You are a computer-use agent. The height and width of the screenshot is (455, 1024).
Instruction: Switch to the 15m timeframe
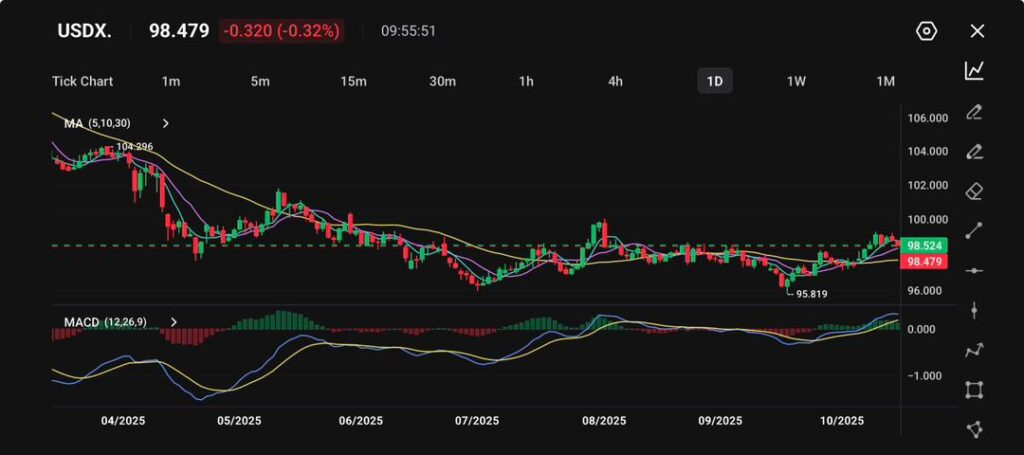coord(353,81)
